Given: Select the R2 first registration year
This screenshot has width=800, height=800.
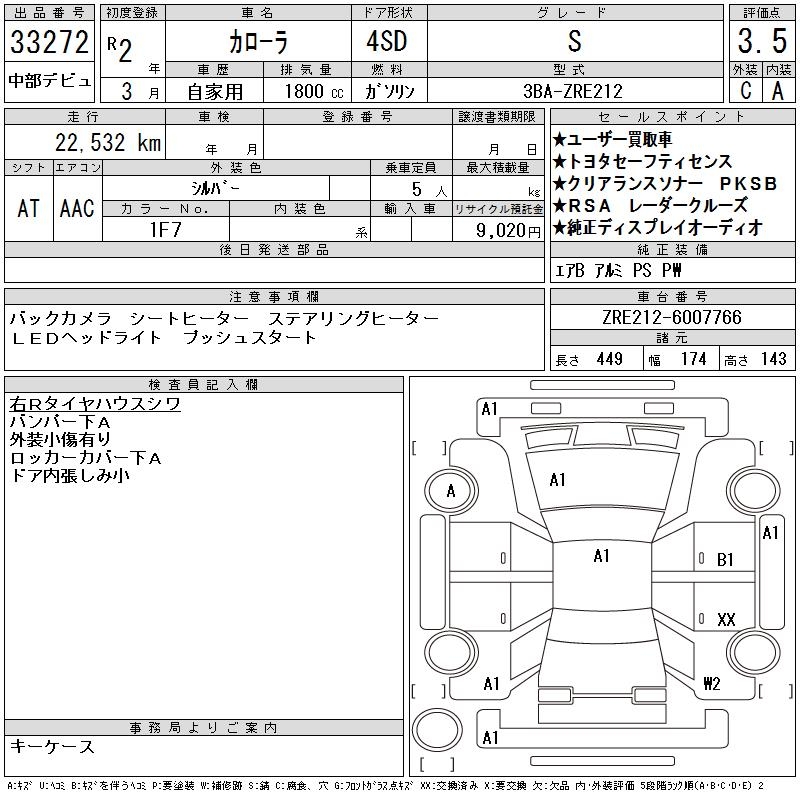Looking at the screenshot, I should click(120, 49).
